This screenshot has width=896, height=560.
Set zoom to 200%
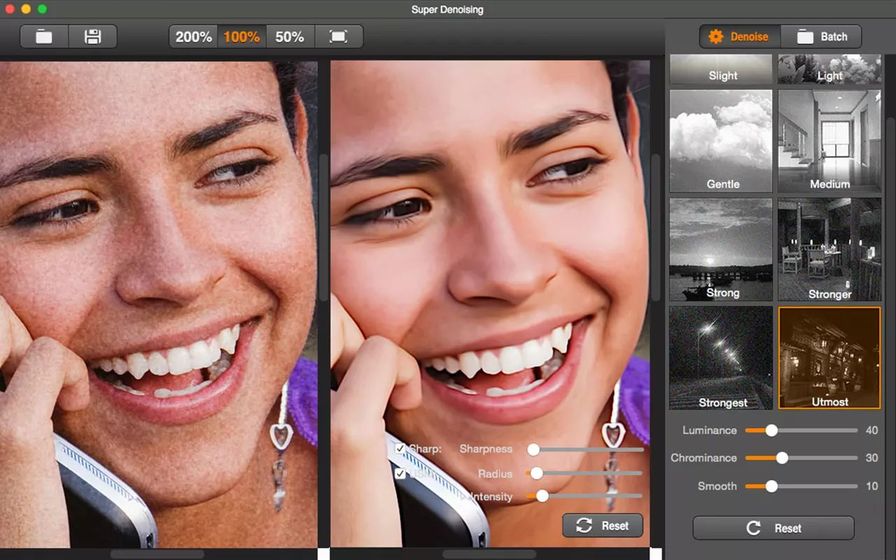pos(193,37)
